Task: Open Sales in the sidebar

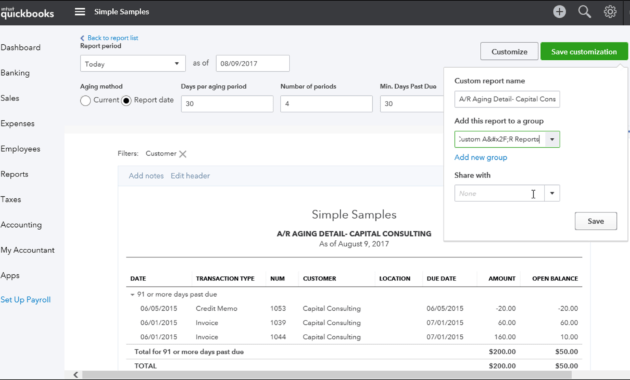Action: tap(10, 98)
